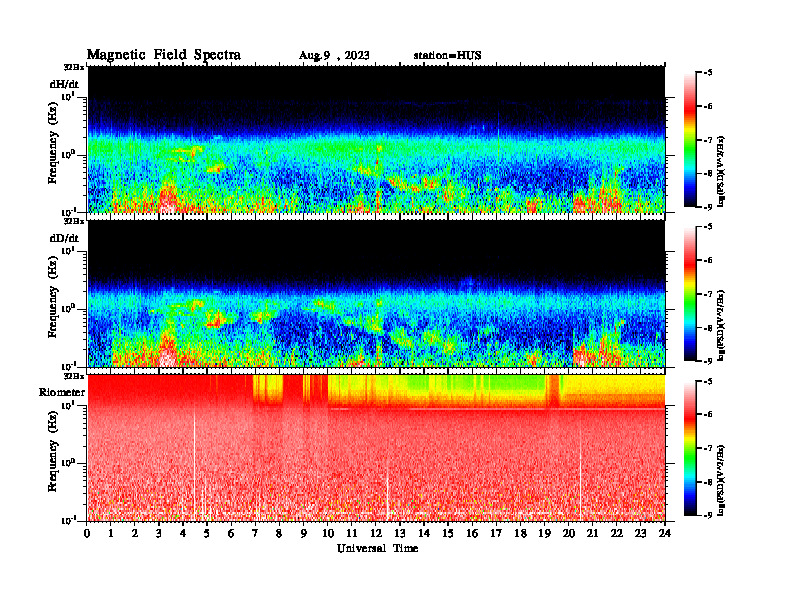Click the "Riometer" panel label
Viewport: 792px width, 612px height.
coord(62,392)
